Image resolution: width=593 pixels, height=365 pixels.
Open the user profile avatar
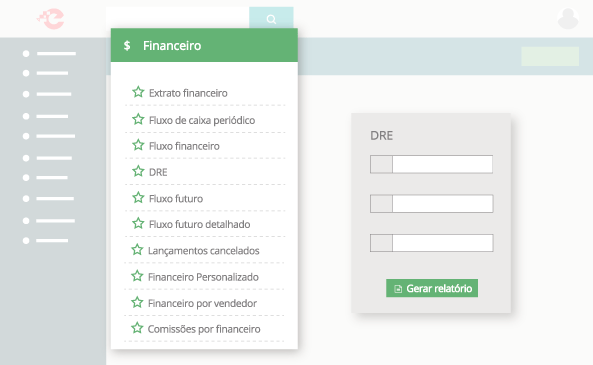pos(568,18)
